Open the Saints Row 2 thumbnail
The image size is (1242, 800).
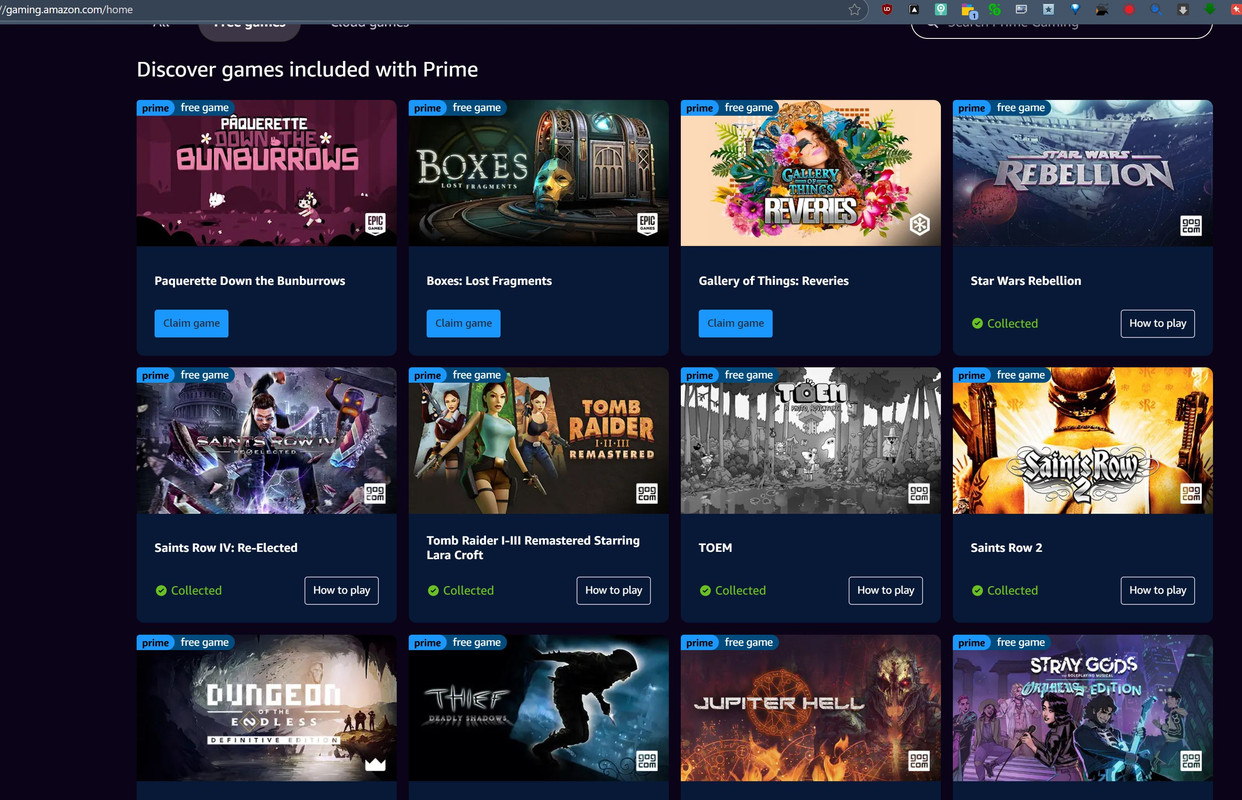click(x=1083, y=440)
